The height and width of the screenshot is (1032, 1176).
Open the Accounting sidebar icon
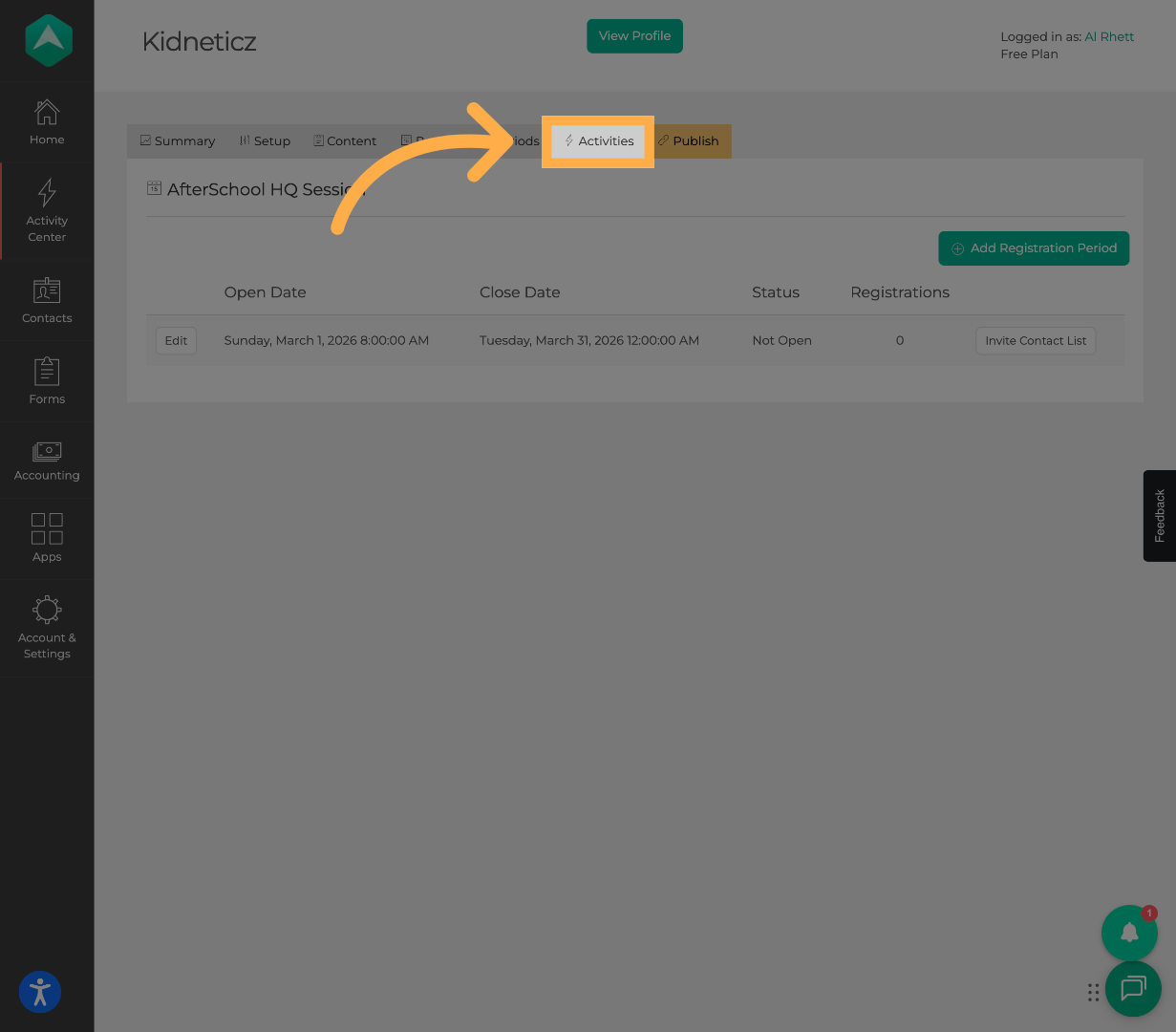[46, 461]
